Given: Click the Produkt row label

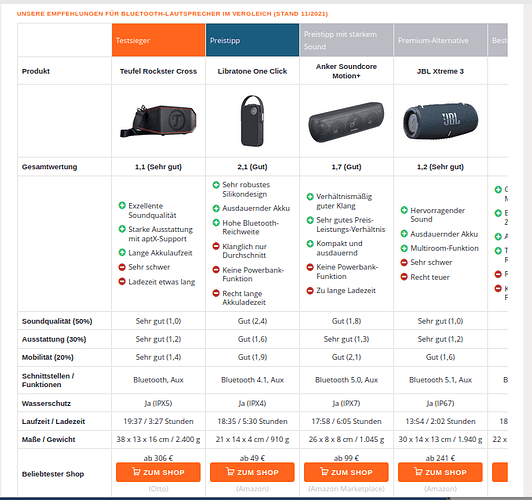Looking at the screenshot, I should [36, 71].
